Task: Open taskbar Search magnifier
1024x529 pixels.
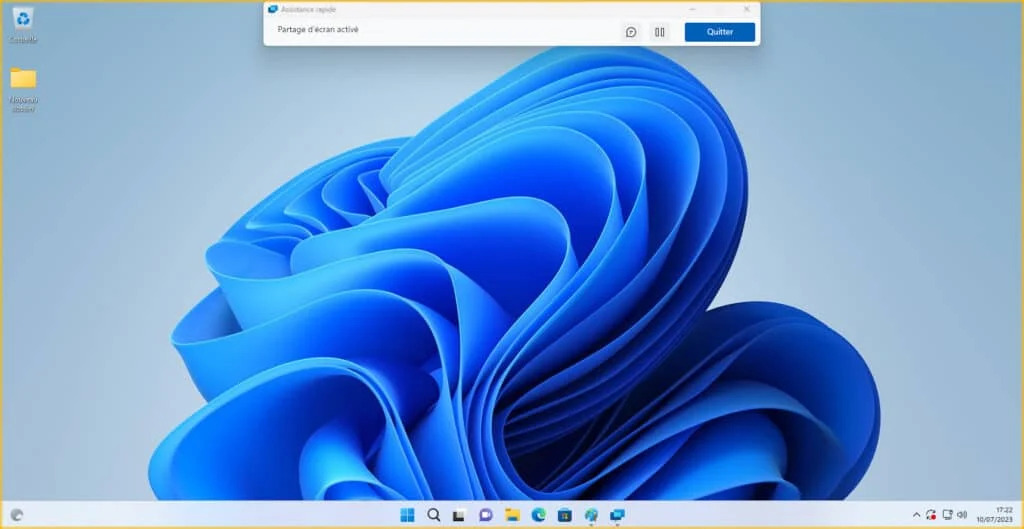Action: 434,515
